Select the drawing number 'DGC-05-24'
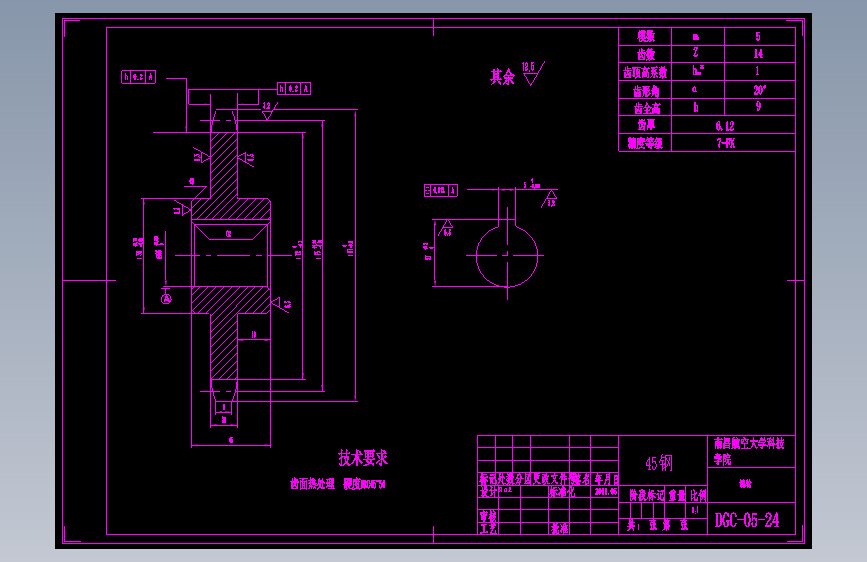 click(x=747, y=521)
